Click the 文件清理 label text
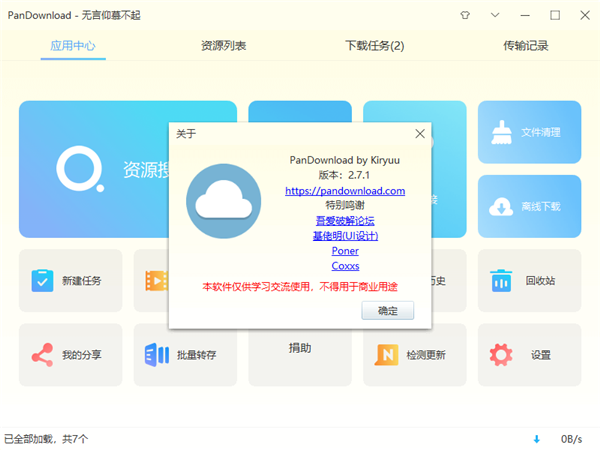 [x=541, y=132]
